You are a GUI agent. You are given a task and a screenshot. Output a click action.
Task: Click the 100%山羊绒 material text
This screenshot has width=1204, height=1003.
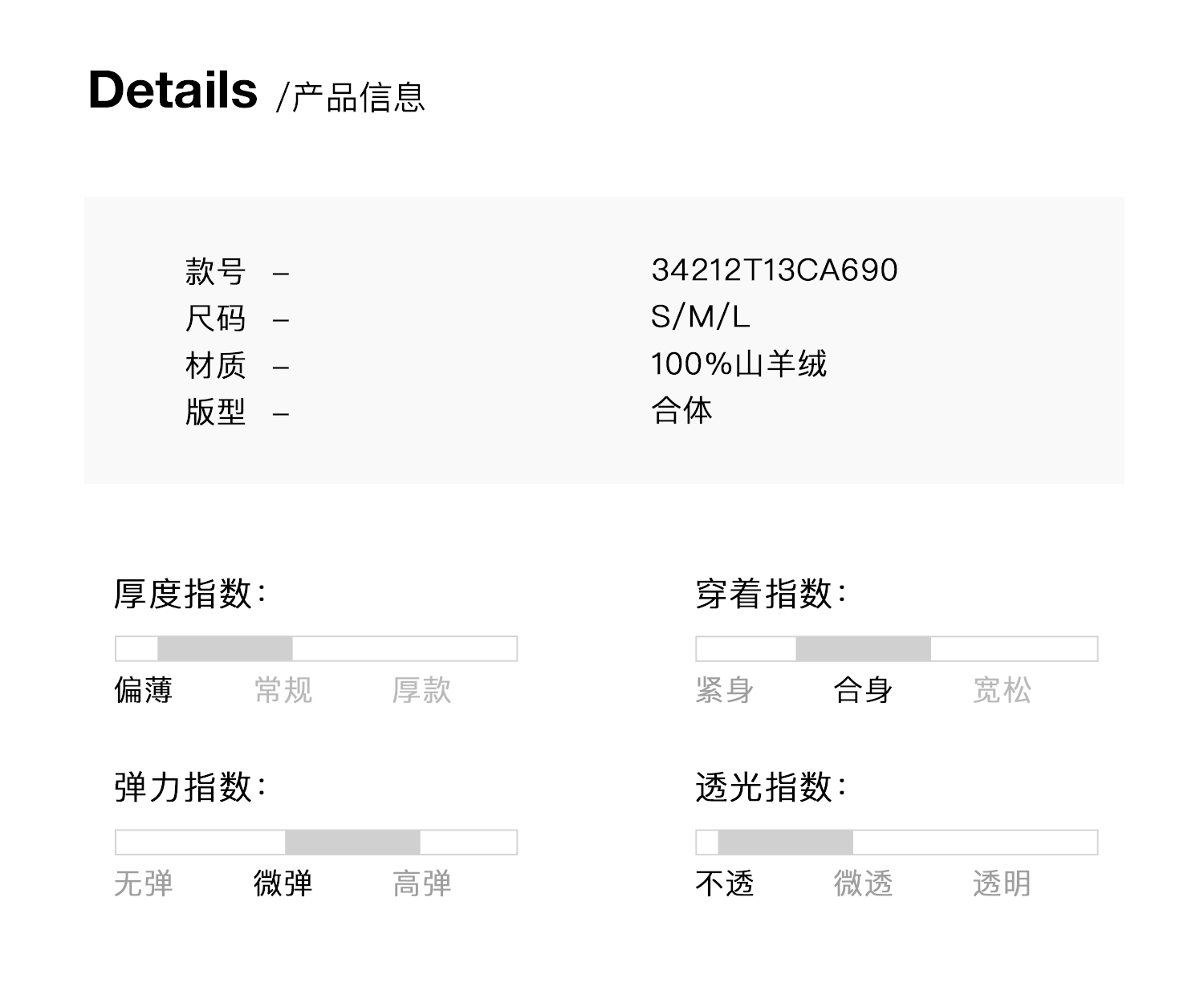pos(738,364)
